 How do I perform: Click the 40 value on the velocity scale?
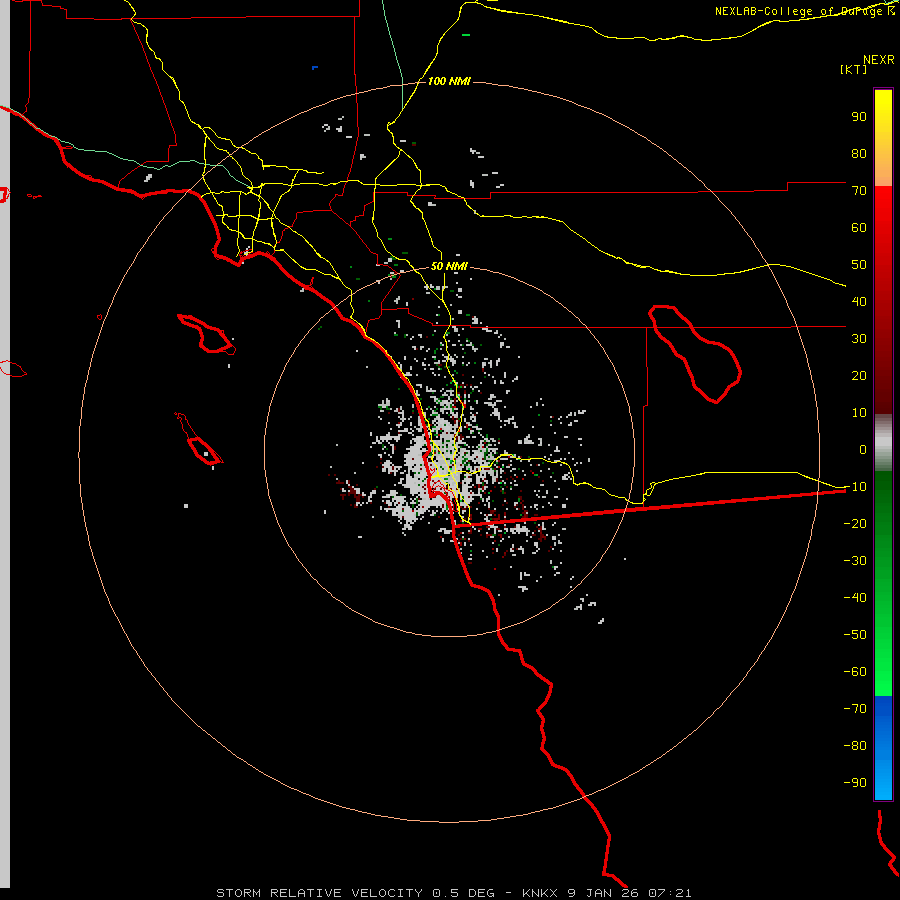point(859,302)
